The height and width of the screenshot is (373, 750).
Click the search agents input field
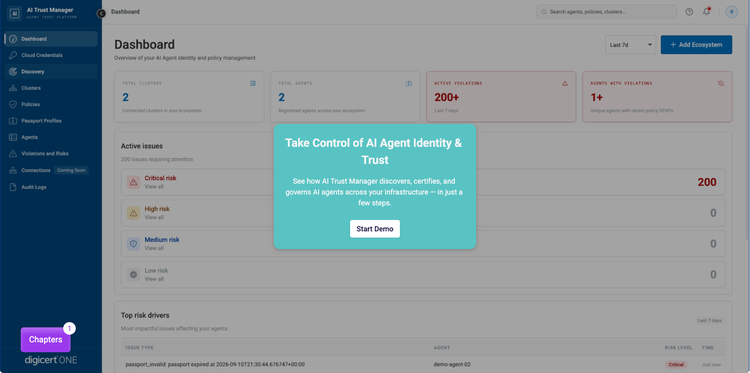[x=606, y=12]
